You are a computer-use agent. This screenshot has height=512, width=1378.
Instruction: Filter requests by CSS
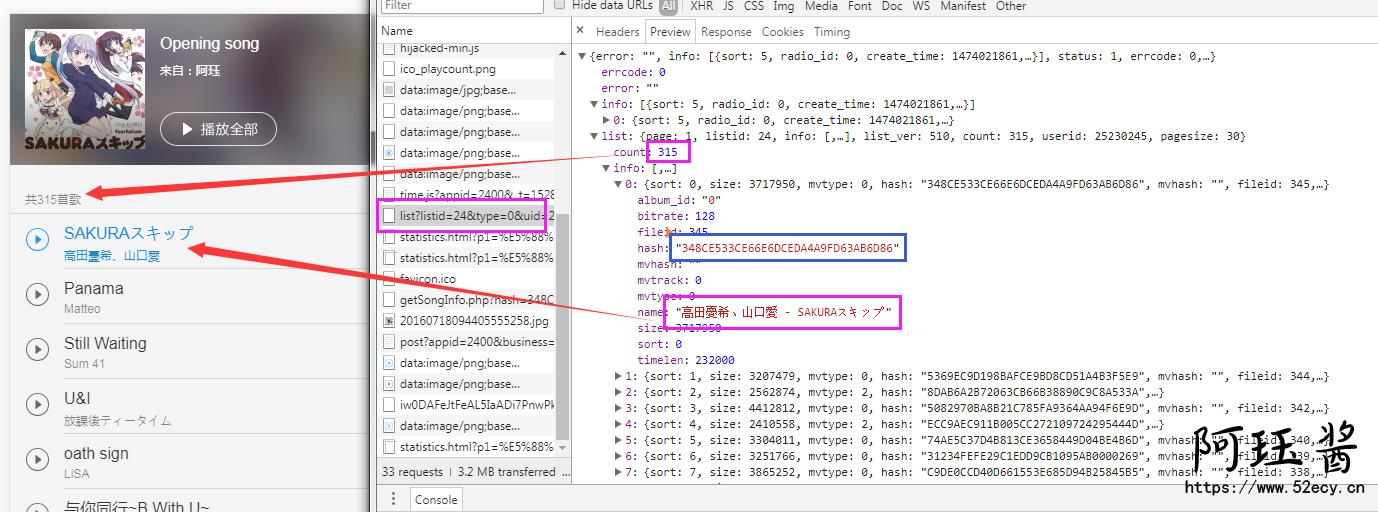pyautogui.click(x=754, y=6)
